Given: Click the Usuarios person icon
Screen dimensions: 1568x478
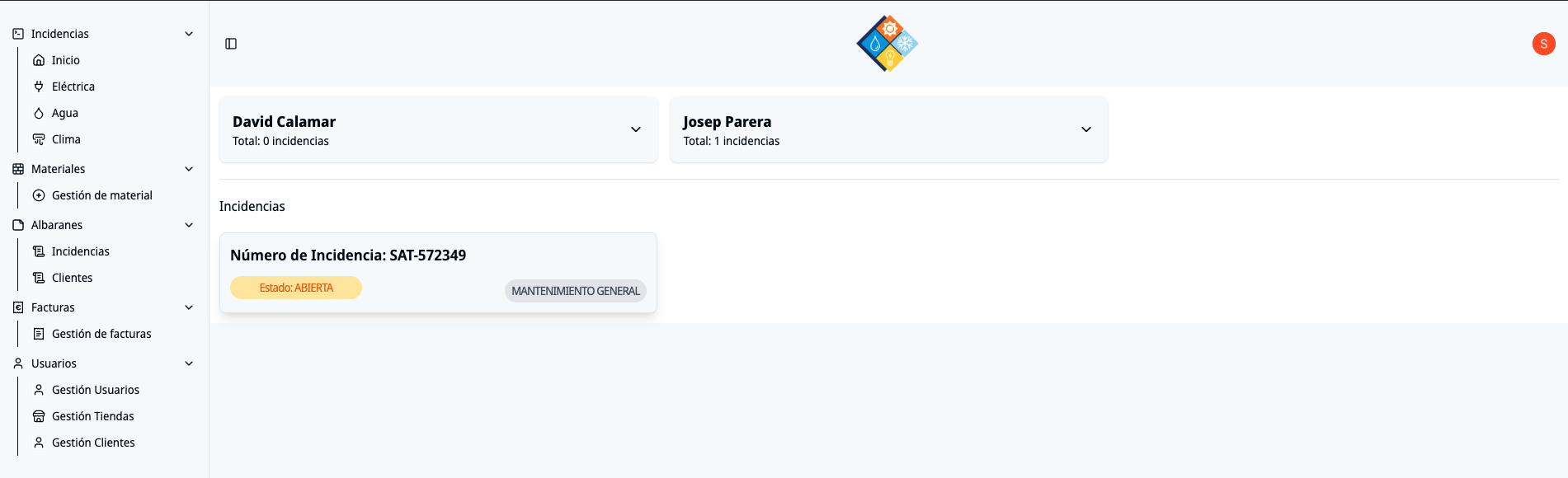Looking at the screenshot, I should tap(18, 363).
